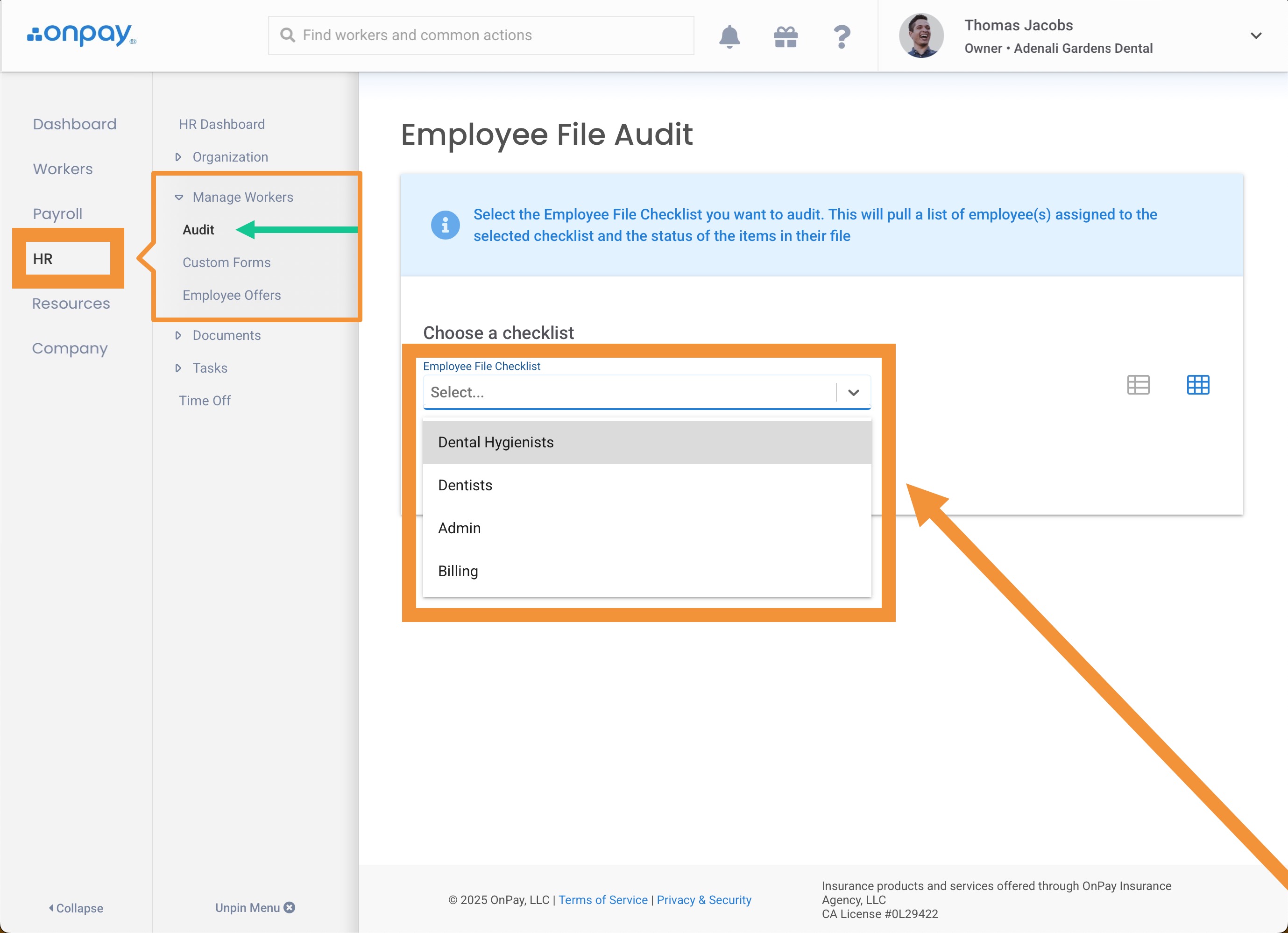1288x933 pixels.
Task: Open the Employee File Checklist dropdown arrow
Action: pyautogui.click(x=853, y=392)
